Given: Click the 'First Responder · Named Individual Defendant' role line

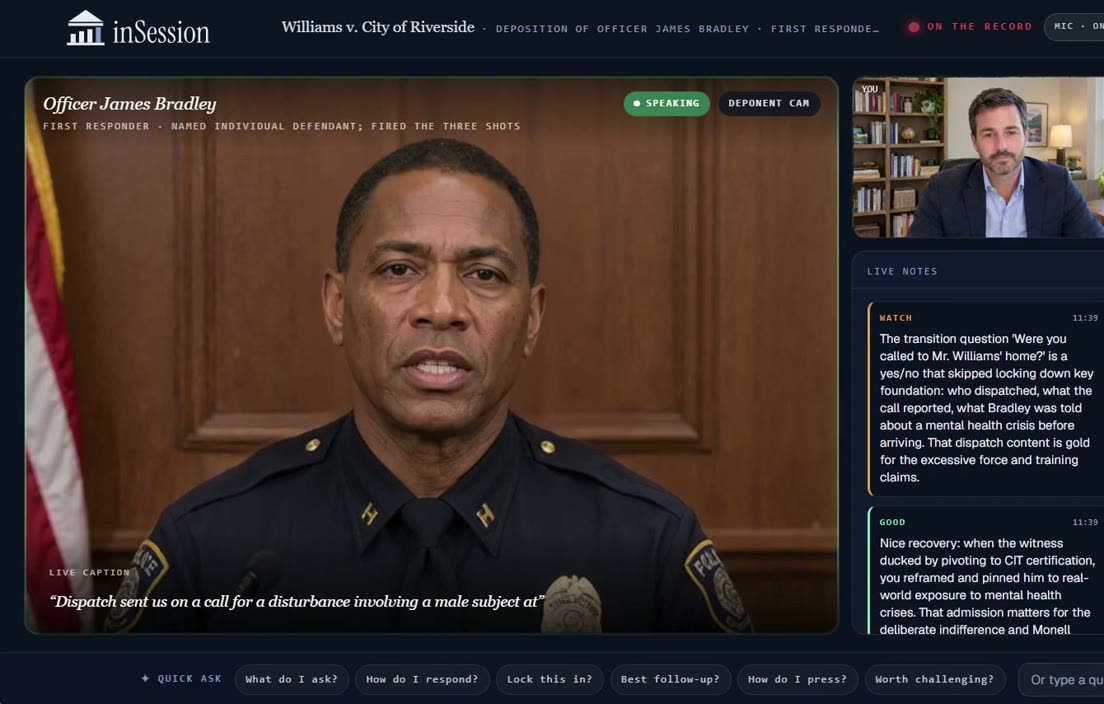Looking at the screenshot, I should (x=282, y=126).
